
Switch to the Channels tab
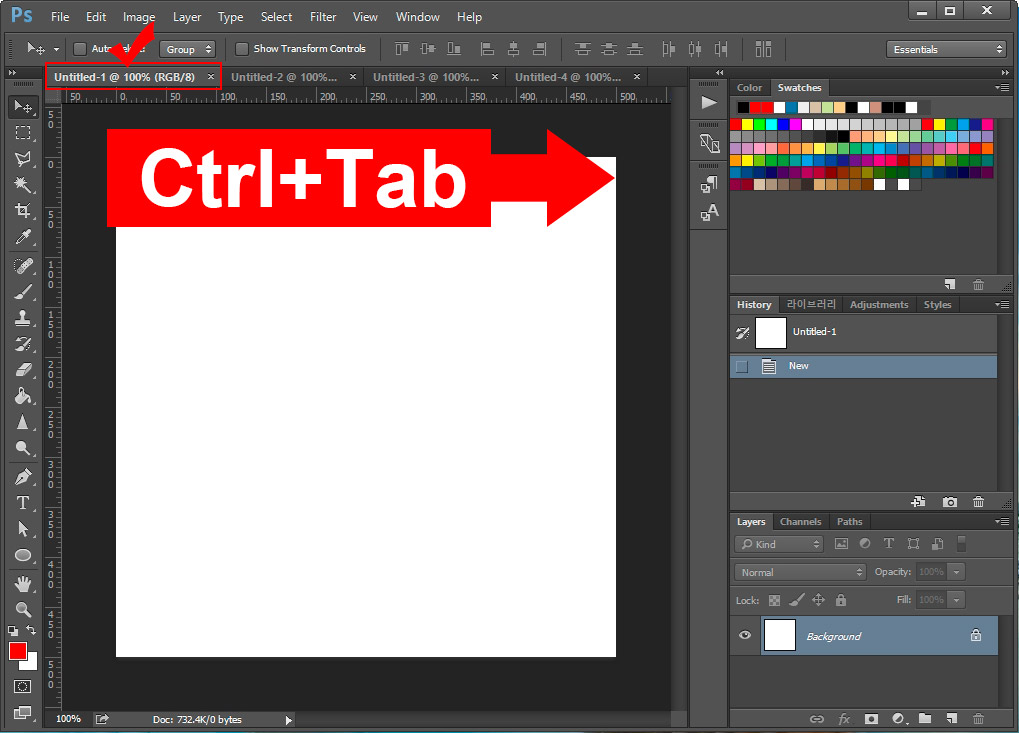coord(801,522)
